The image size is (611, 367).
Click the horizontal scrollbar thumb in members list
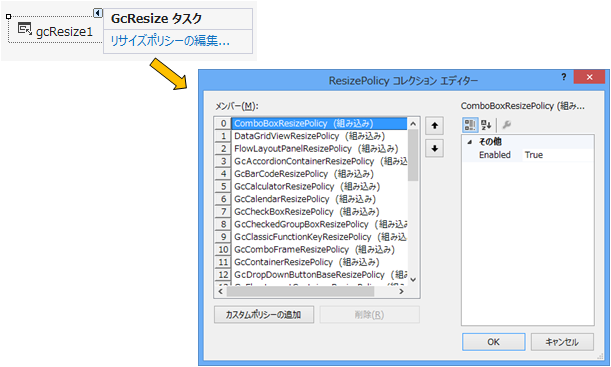click(x=300, y=291)
